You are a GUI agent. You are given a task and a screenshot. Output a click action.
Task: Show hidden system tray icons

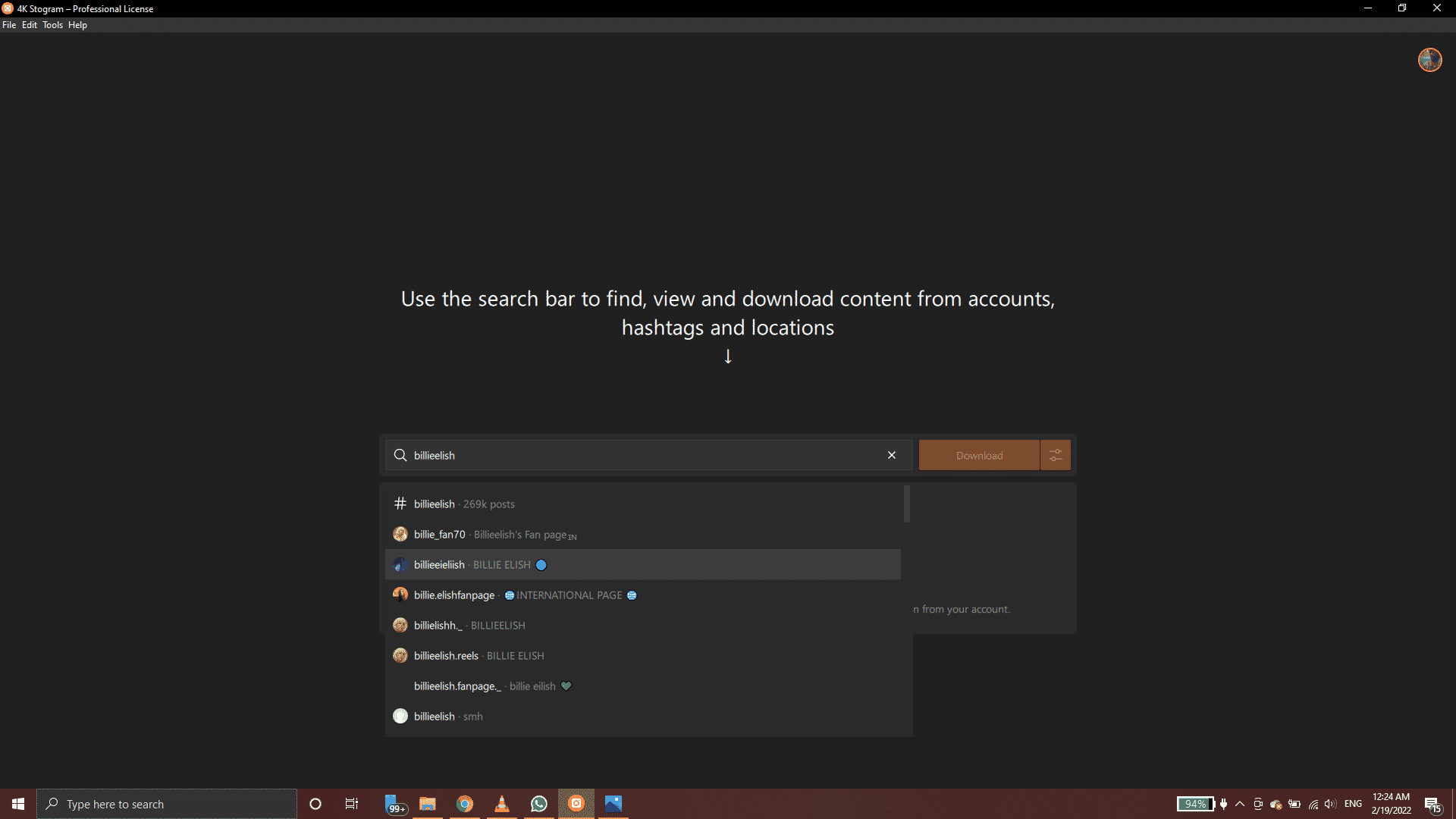click(1240, 804)
